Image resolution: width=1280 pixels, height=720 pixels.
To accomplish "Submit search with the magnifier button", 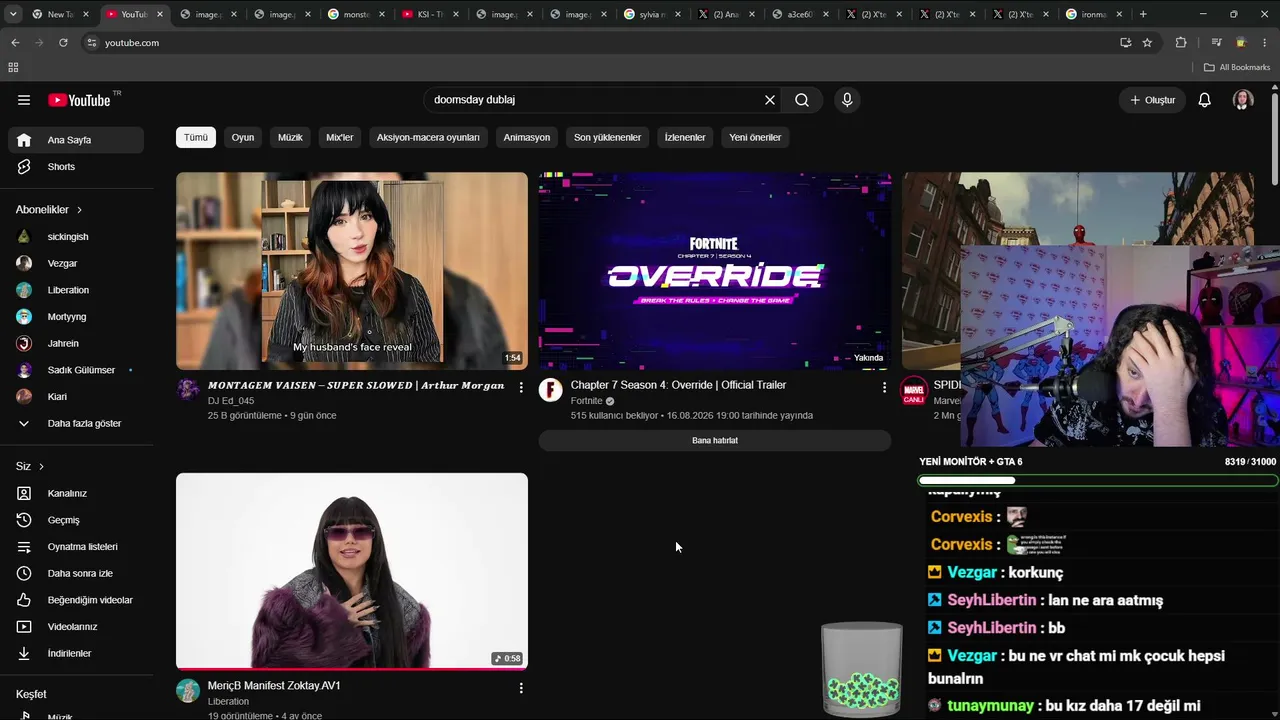I will [802, 100].
